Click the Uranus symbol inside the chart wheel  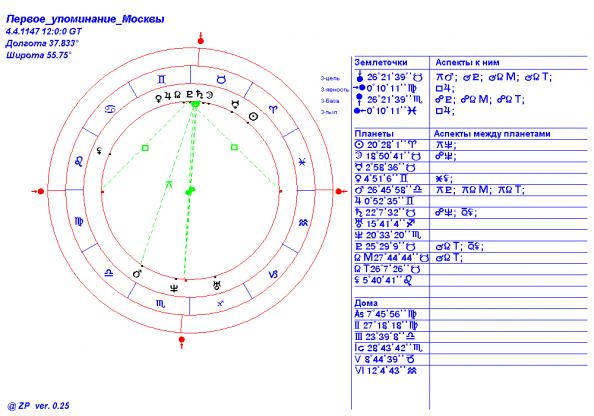(217, 285)
